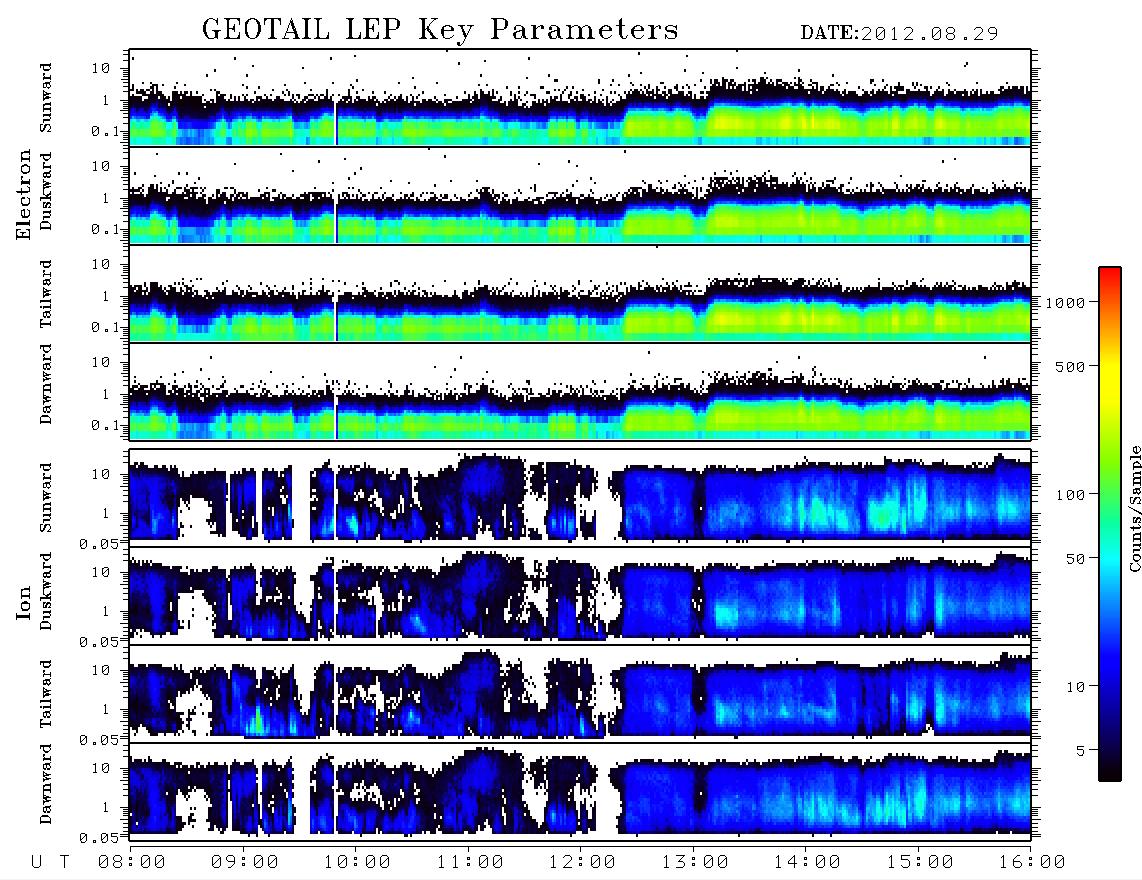This screenshot has height=880, width=1142.
Task: Click the 09:00 time axis label
Action: pyautogui.click(x=245, y=862)
